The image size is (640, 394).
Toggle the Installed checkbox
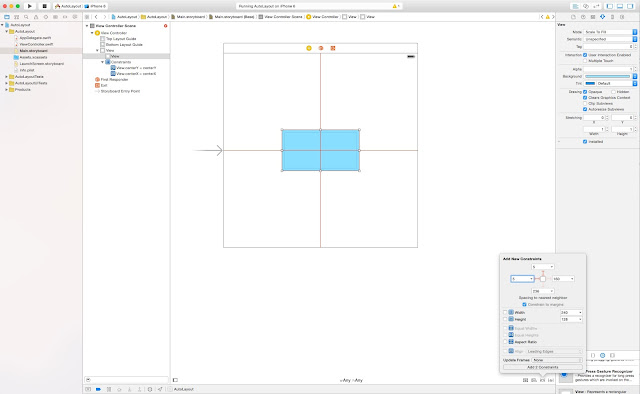(585, 142)
